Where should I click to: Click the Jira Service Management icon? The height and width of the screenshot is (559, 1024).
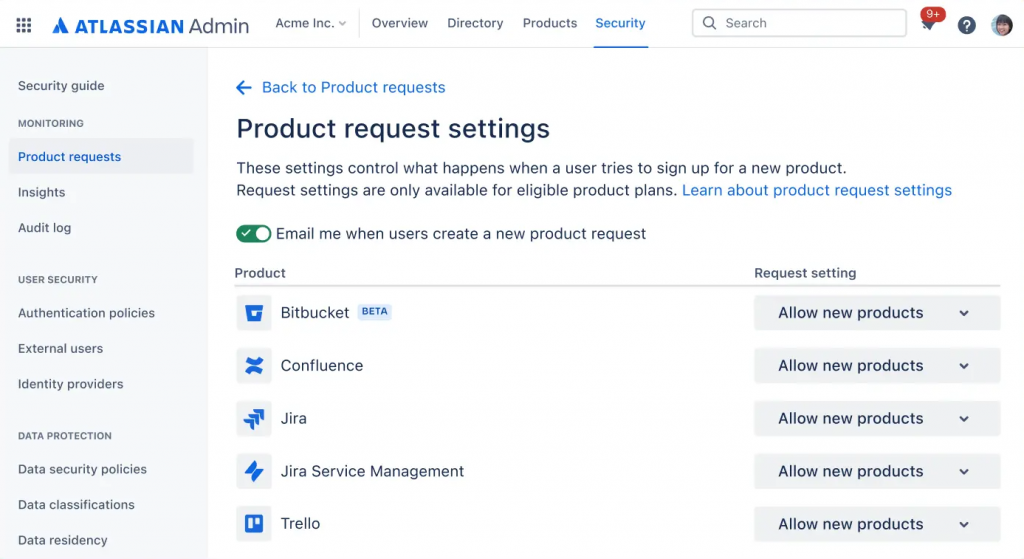[254, 471]
